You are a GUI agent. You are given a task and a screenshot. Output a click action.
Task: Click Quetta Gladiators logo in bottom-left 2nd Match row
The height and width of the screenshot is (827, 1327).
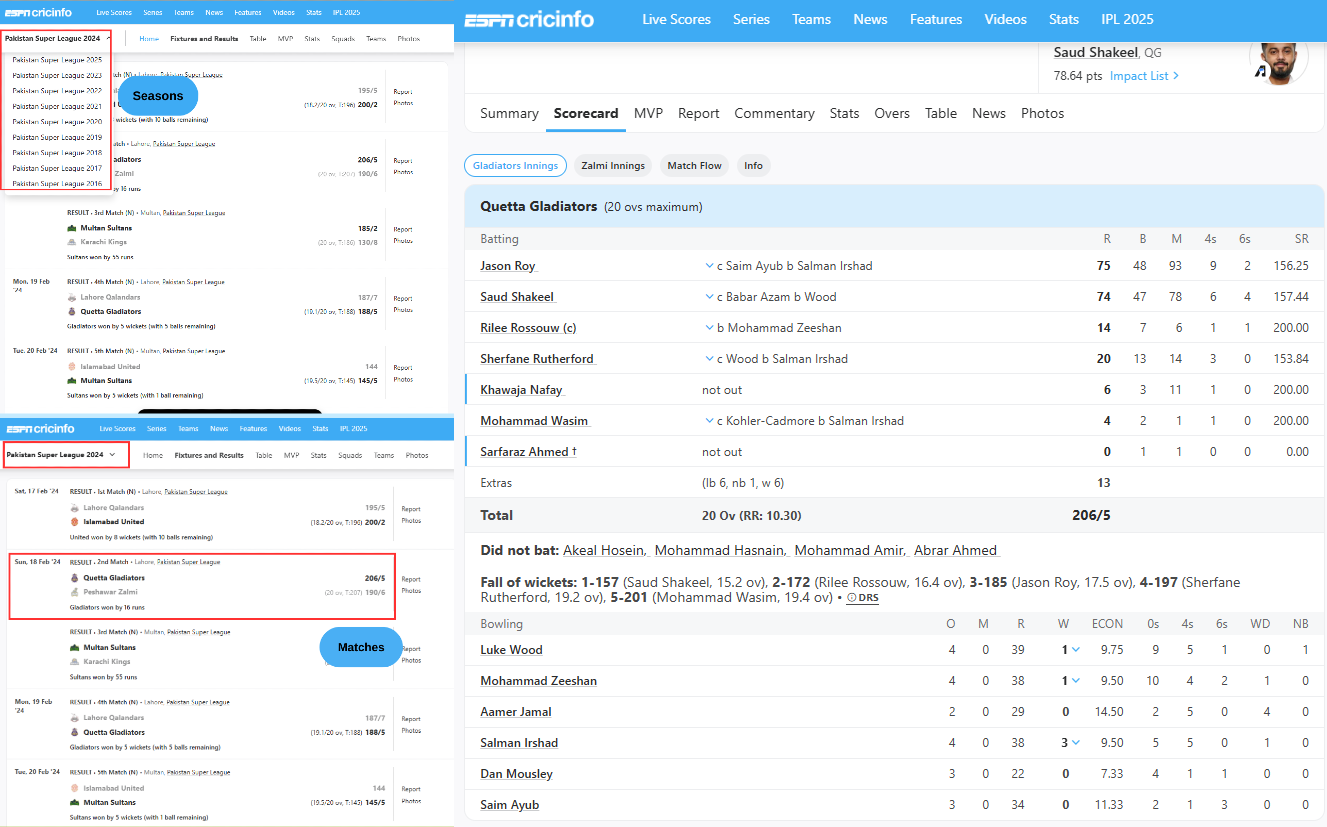tap(73, 578)
